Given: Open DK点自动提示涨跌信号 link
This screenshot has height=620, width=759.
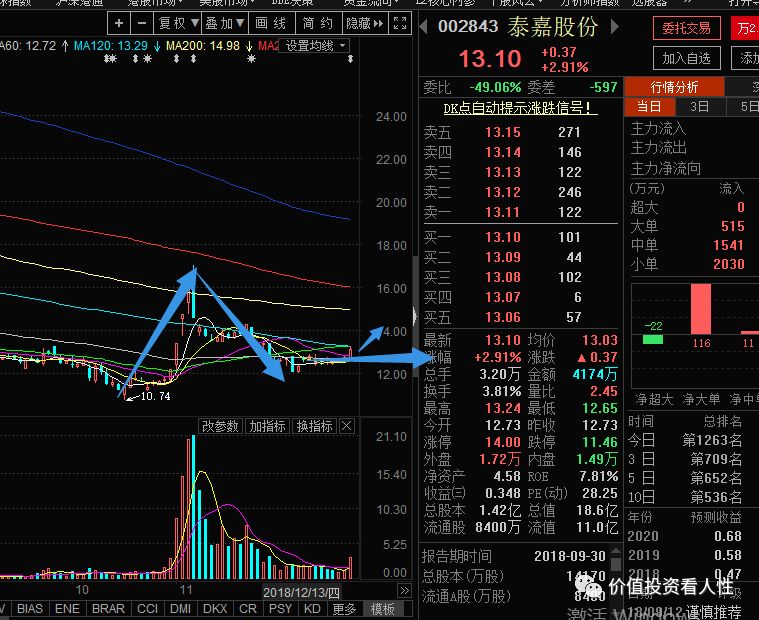Looking at the screenshot, I should pos(520,108).
